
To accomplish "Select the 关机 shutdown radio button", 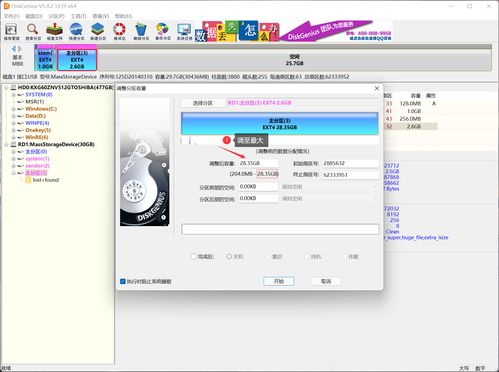I will 229,256.
